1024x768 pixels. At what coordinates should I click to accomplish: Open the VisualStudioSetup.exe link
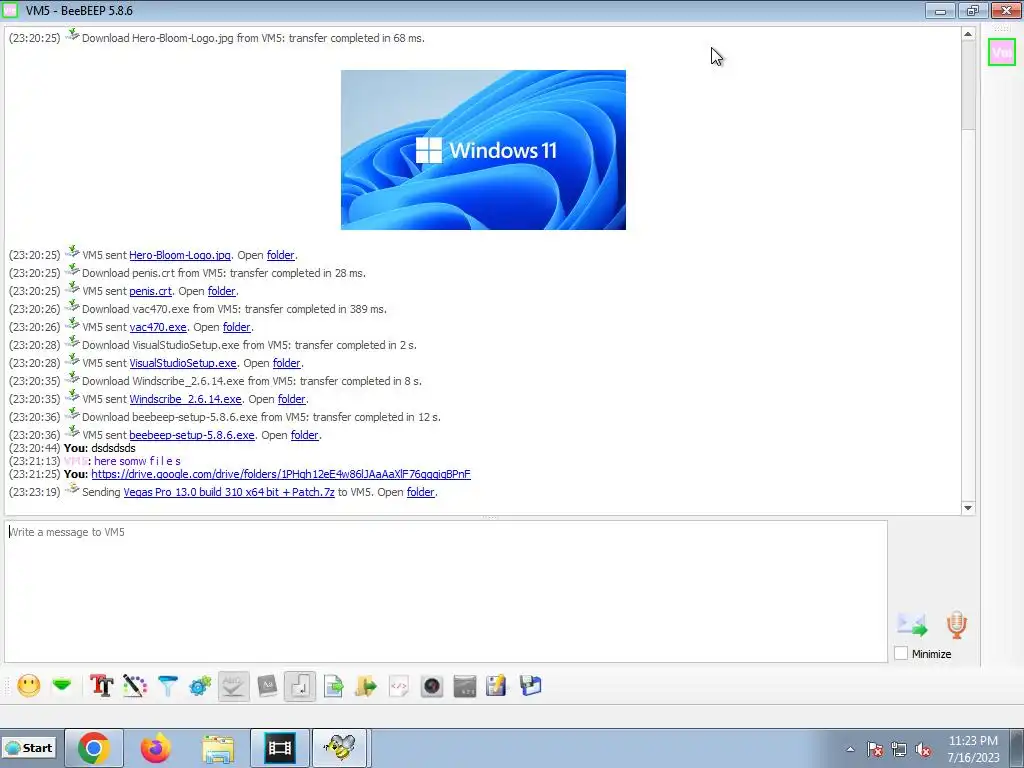pyautogui.click(x=183, y=363)
